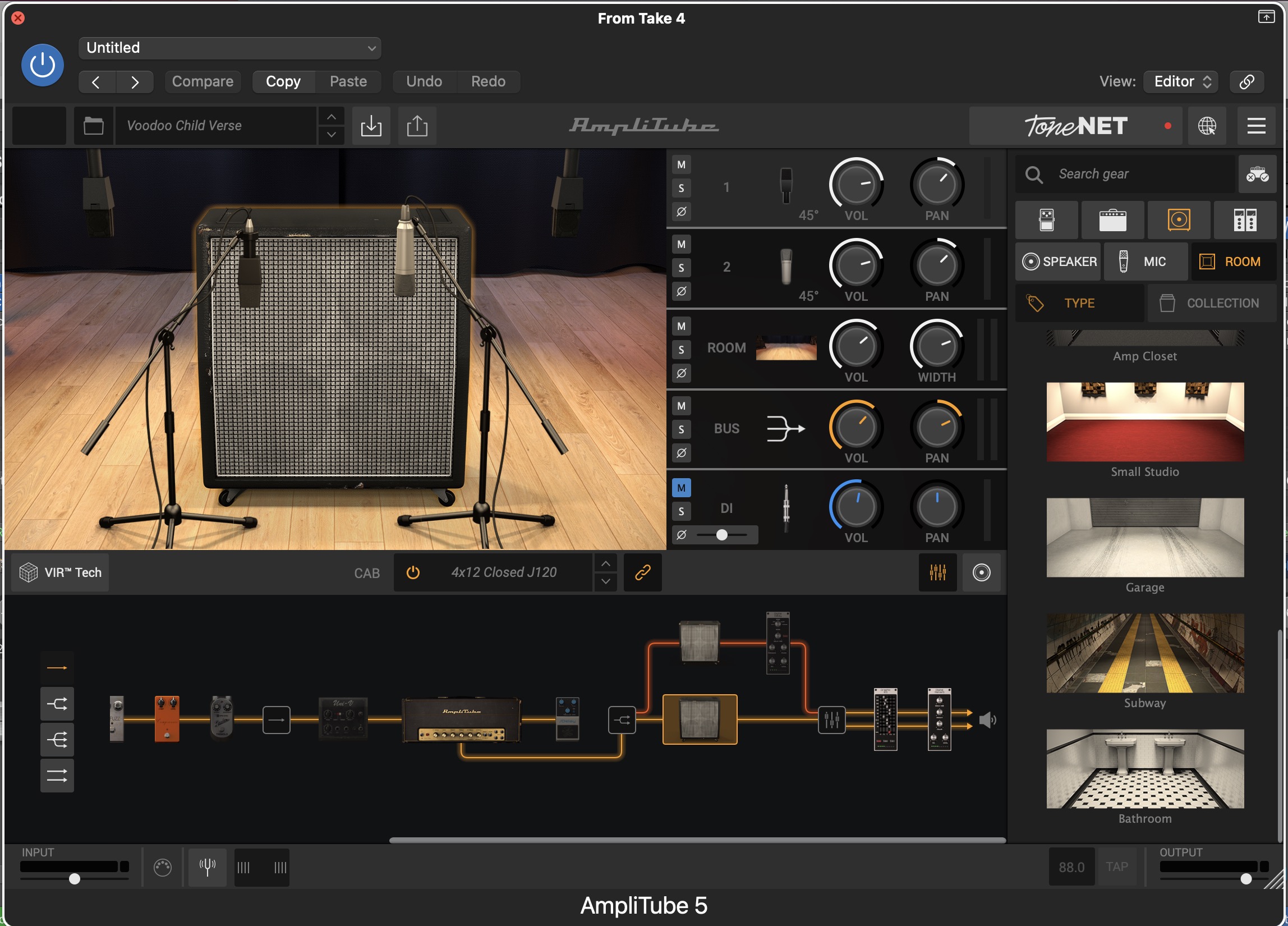The height and width of the screenshot is (926, 1288).
Task: Click the tuner icon in bottom bar
Action: pos(208,868)
